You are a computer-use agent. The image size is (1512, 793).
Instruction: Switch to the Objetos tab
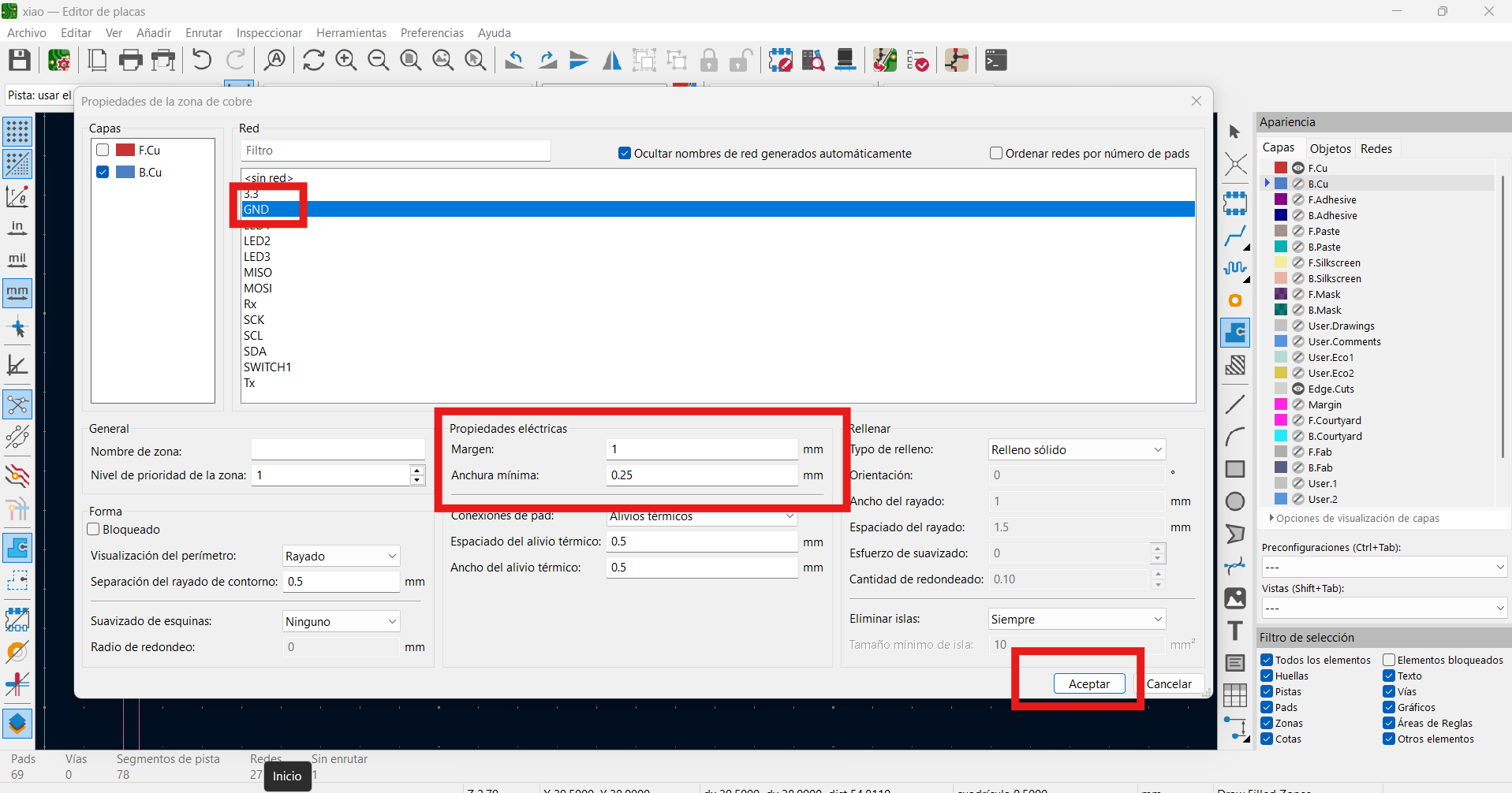pyautogui.click(x=1331, y=148)
